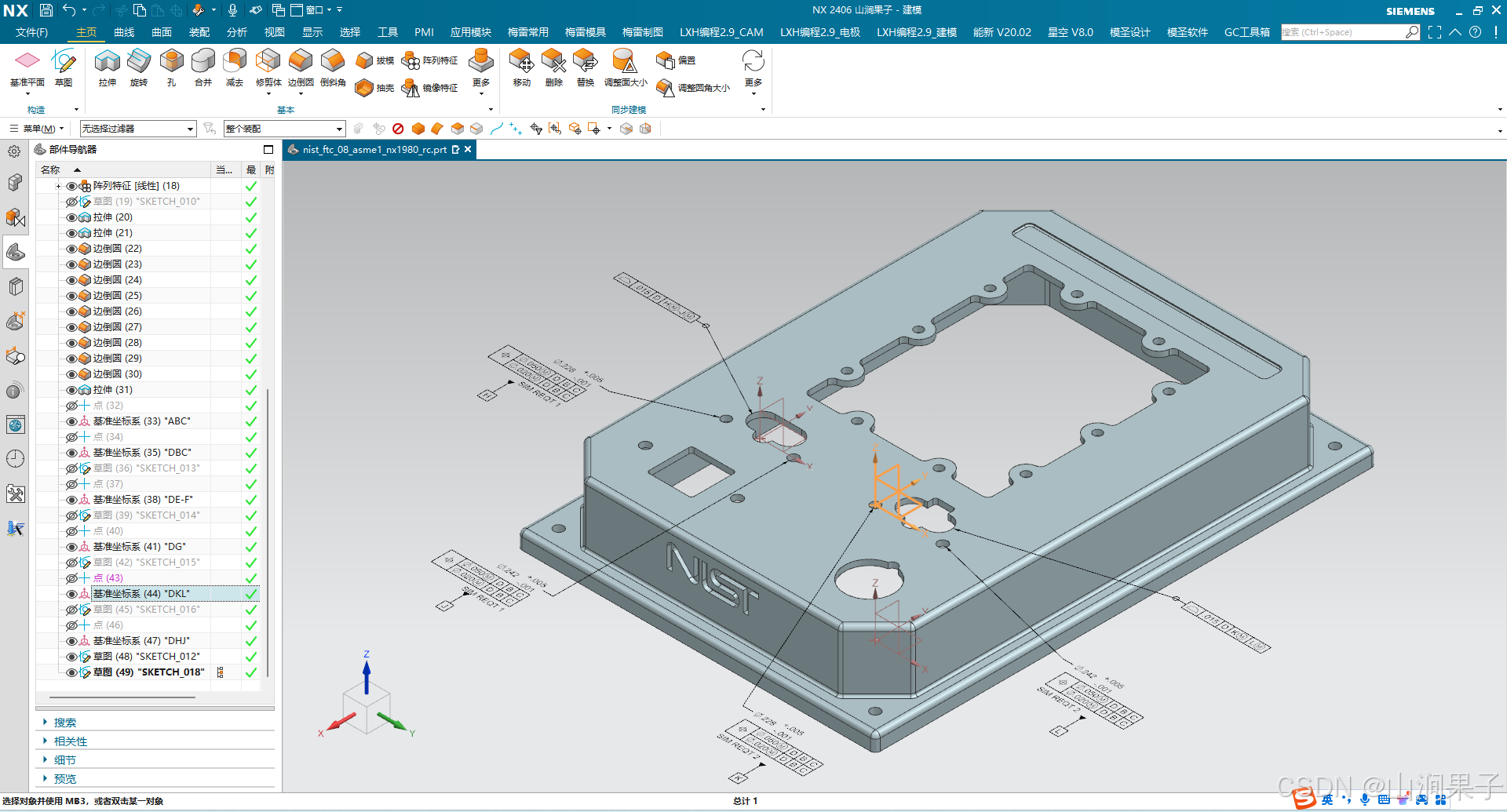
Task: Click the 减去 subtract tool
Action: pos(235,68)
